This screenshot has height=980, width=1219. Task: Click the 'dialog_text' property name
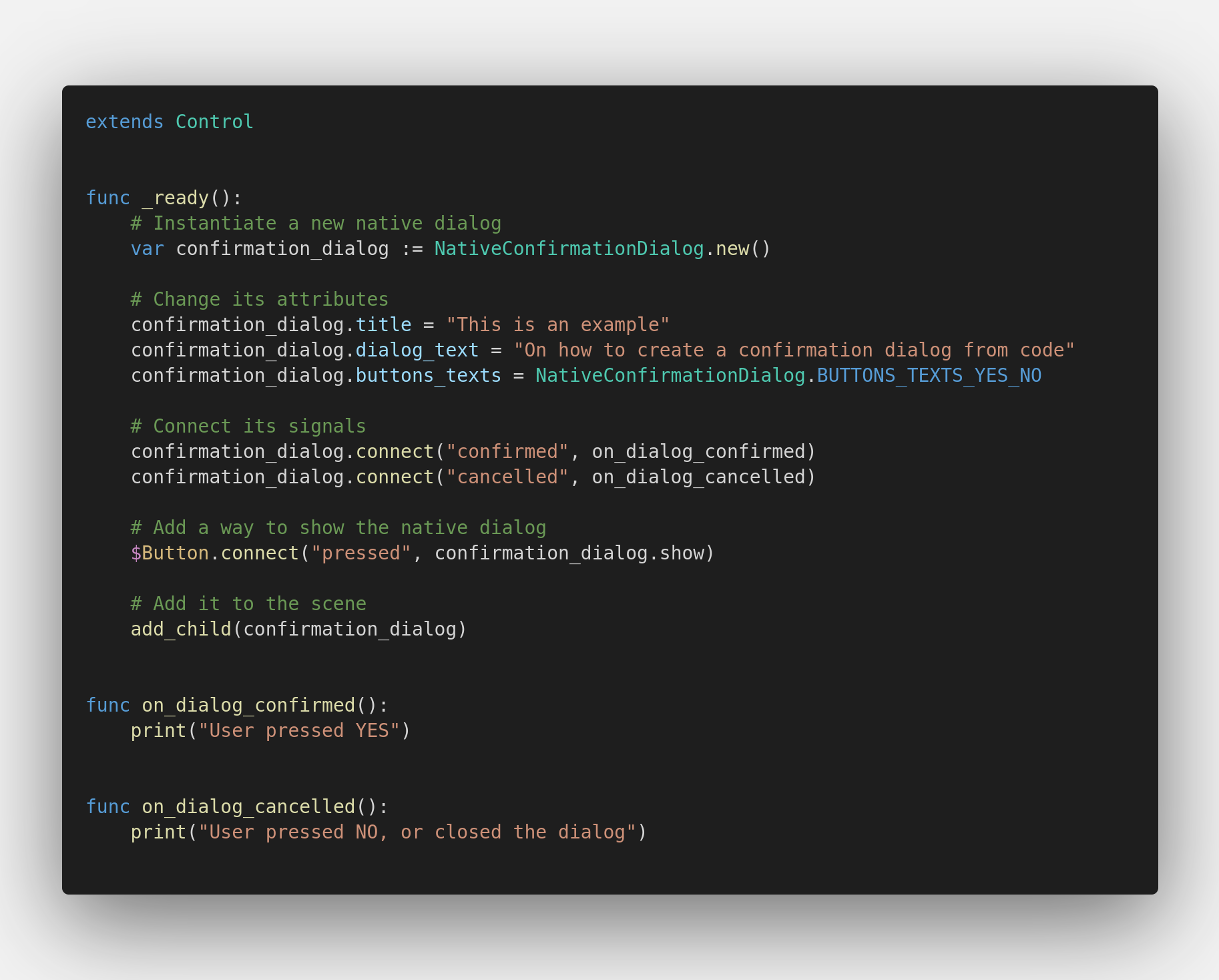click(x=417, y=350)
